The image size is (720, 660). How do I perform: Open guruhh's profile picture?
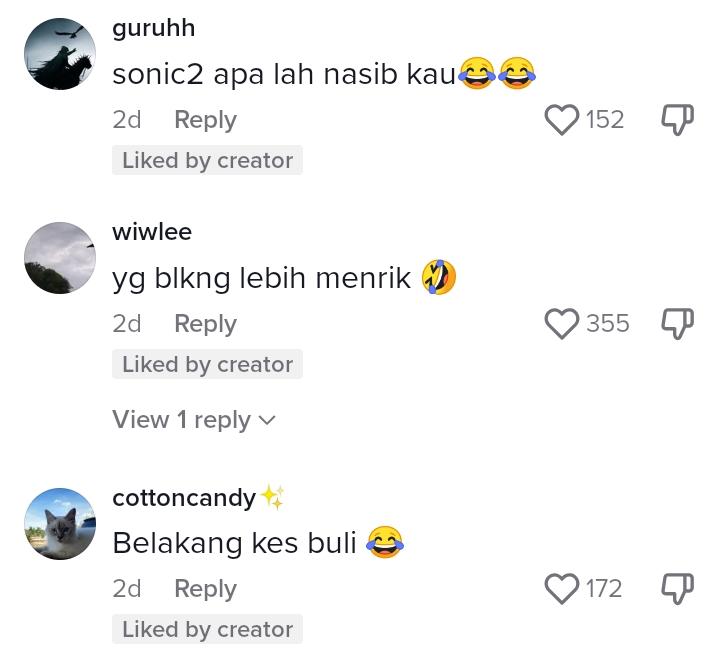click(x=59, y=54)
